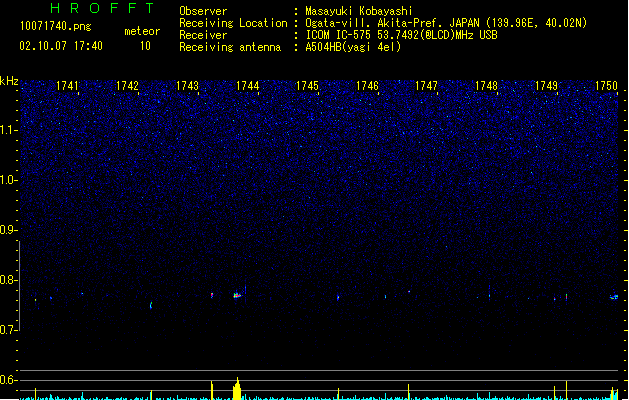Click the Ogata-vill. Akita-Pref. JAPAN location text
This screenshot has height=400, width=629.
[x=446, y=23]
